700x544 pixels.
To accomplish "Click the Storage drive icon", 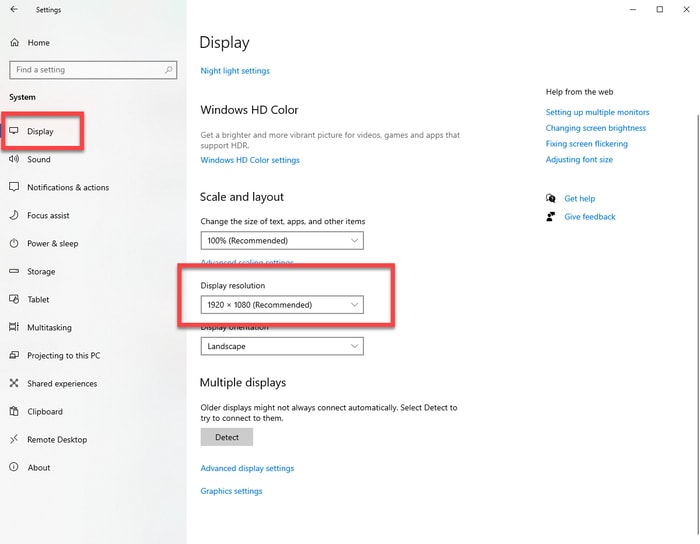I will click(x=14, y=271).
